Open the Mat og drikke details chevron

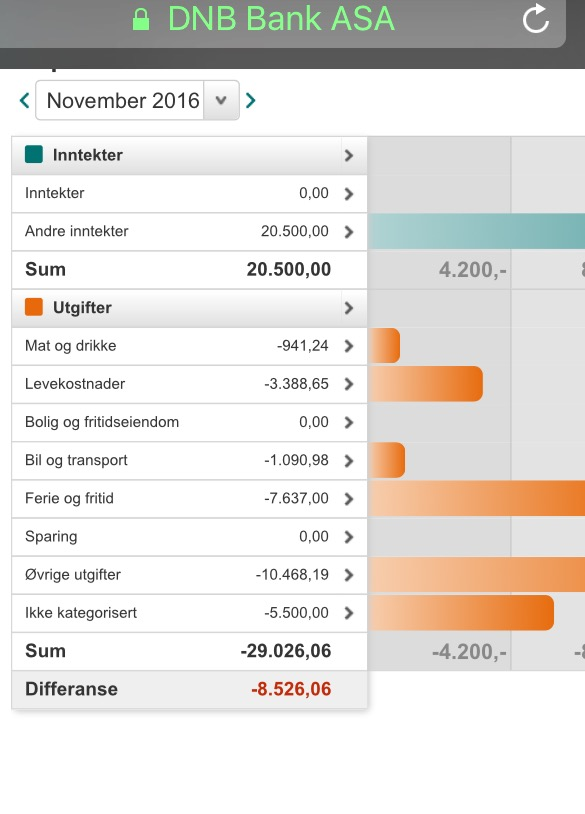pyautogui.click(x=349, y=346)
